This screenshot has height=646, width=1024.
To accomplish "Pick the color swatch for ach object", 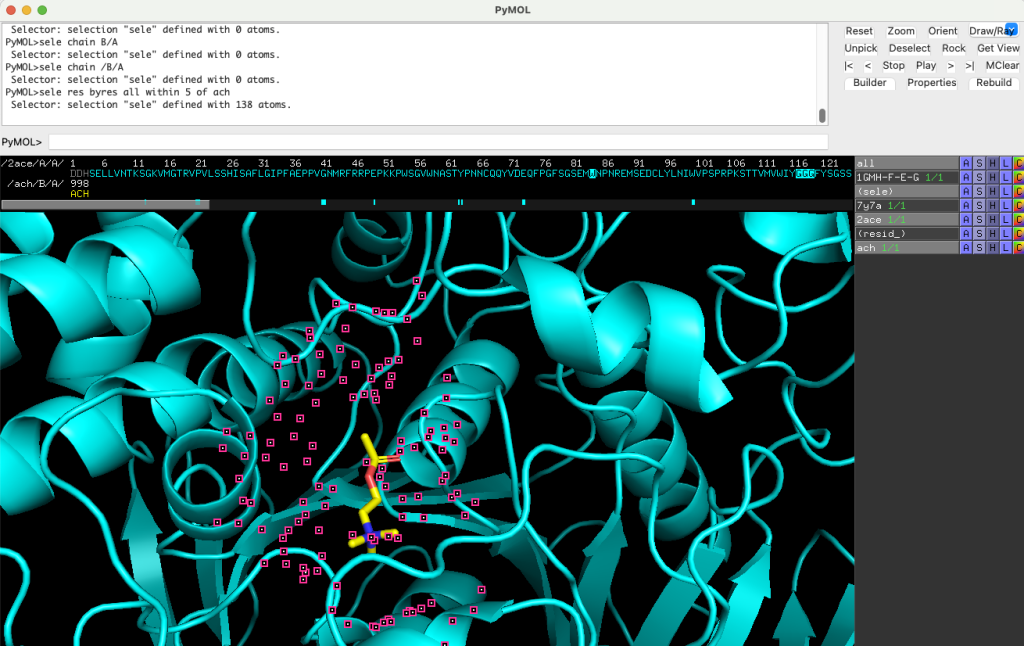I will click(x=1018, y=247).
